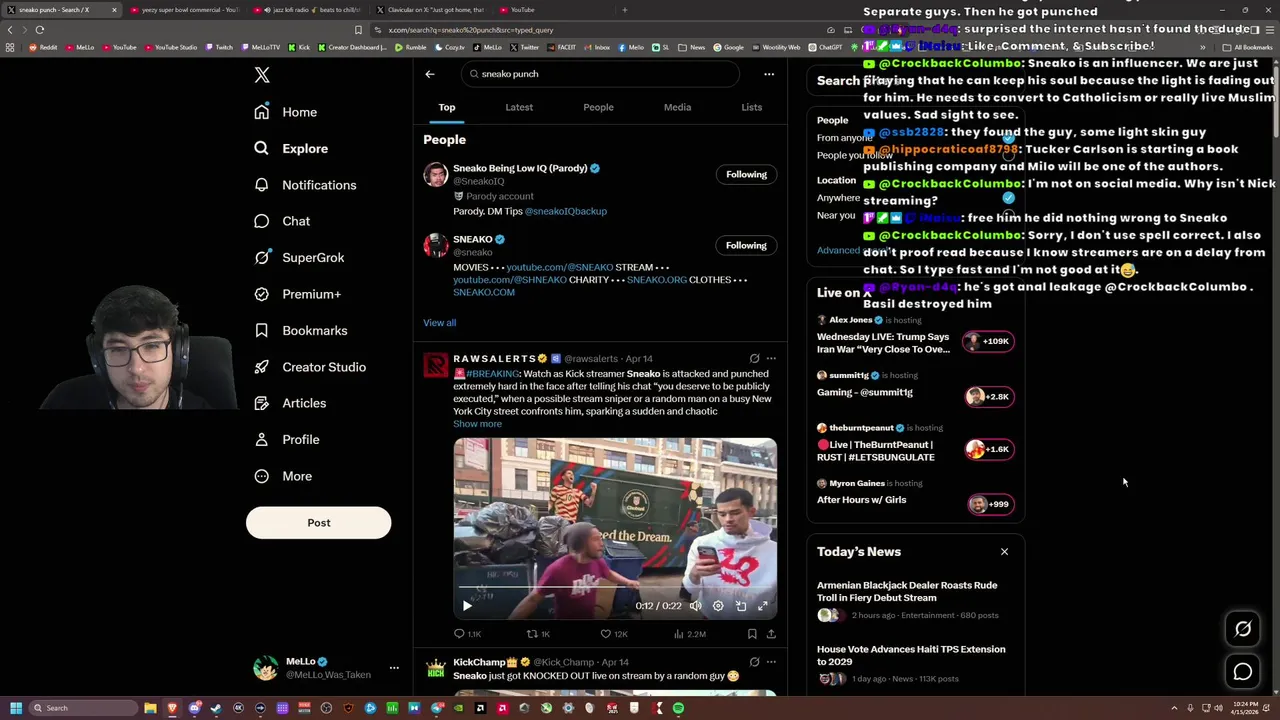Switch to the Media tab

pyautogui.click(x=677, y=107)
